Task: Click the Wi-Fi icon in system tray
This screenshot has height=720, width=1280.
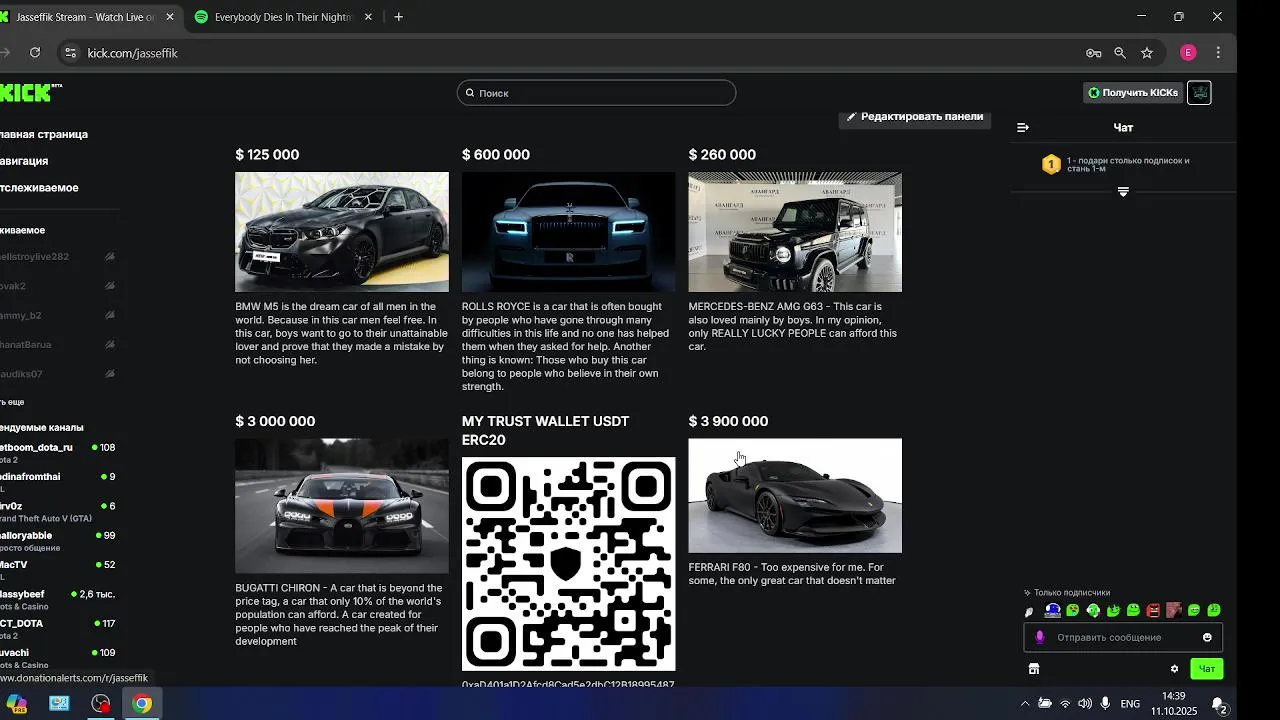Action: coord(1065,704)
